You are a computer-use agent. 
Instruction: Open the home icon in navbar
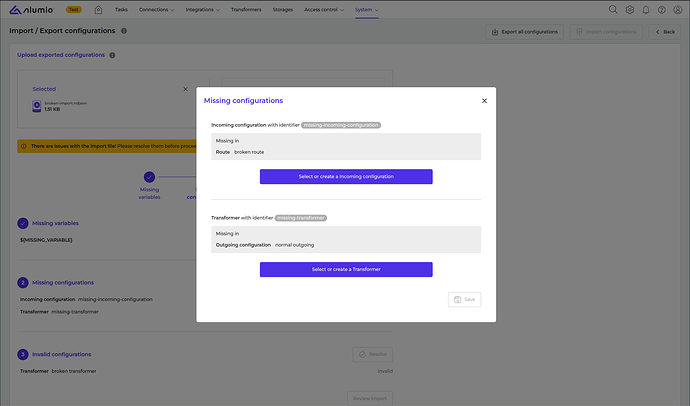point(98,9)
